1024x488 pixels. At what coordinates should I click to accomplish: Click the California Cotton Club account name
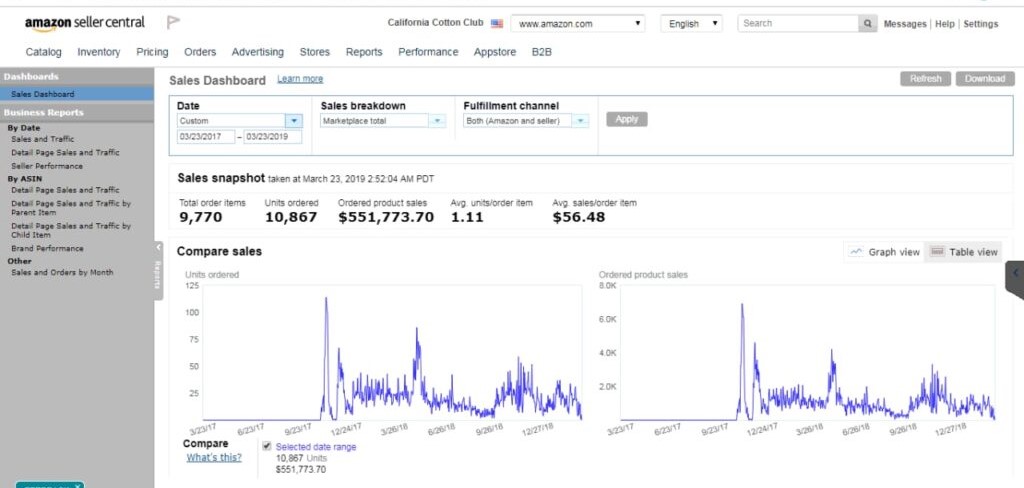(435, 23)
